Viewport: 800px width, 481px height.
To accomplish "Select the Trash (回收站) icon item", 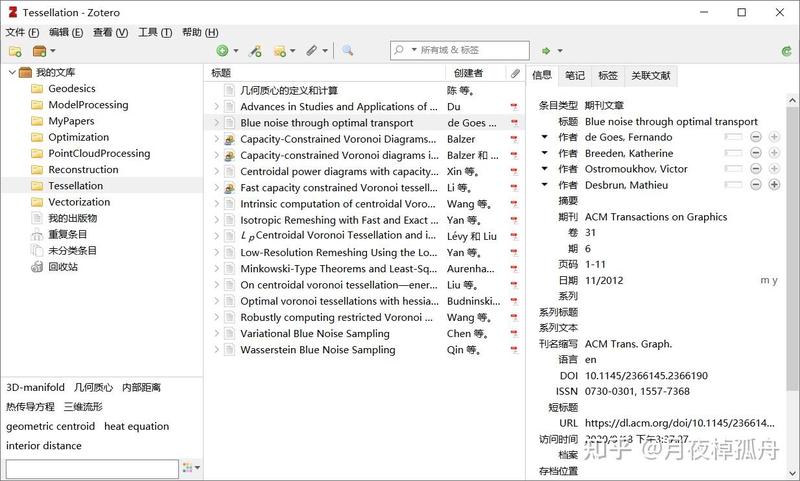I will [37, 267].
